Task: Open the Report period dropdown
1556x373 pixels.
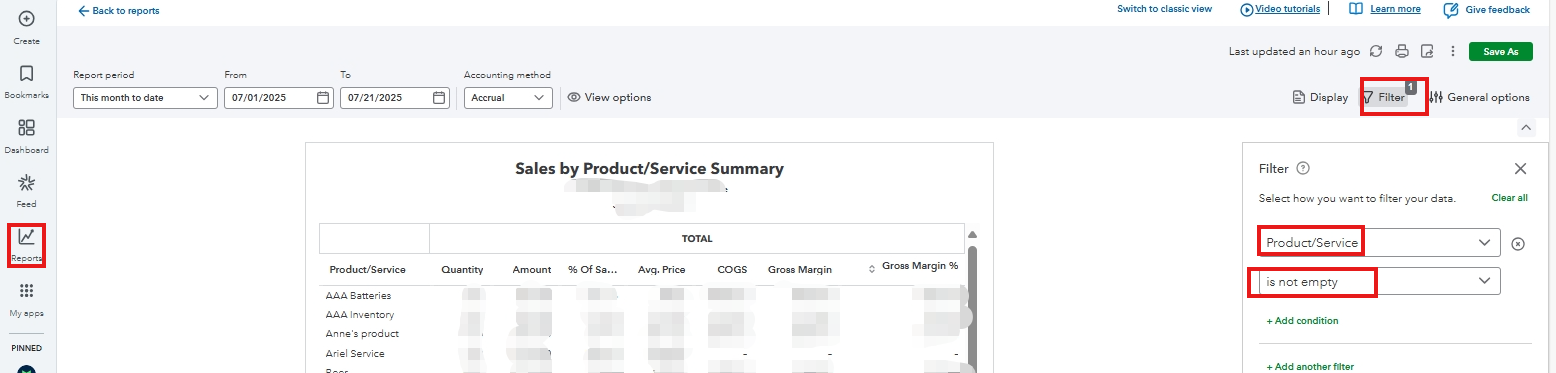Action: 145,98
